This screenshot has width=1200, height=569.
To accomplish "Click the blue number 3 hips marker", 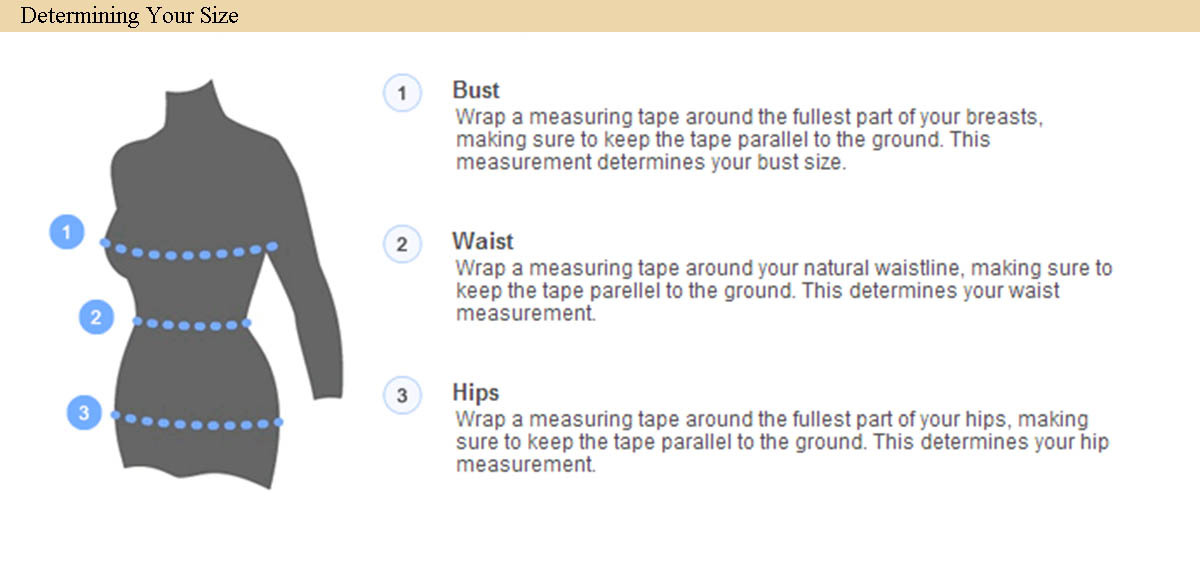I will pos(84,412).
